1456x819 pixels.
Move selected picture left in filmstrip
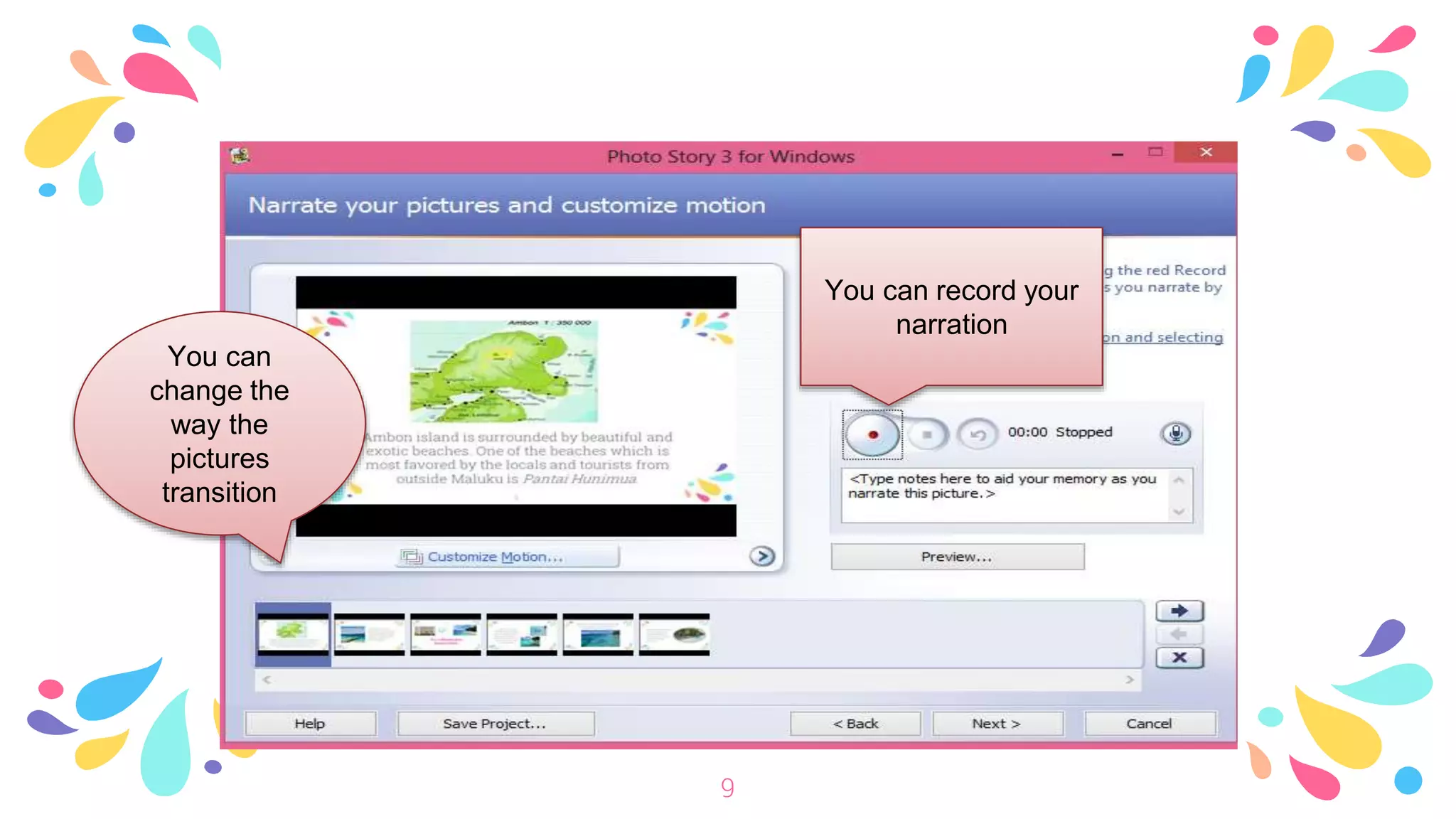tap(1179, 634)
